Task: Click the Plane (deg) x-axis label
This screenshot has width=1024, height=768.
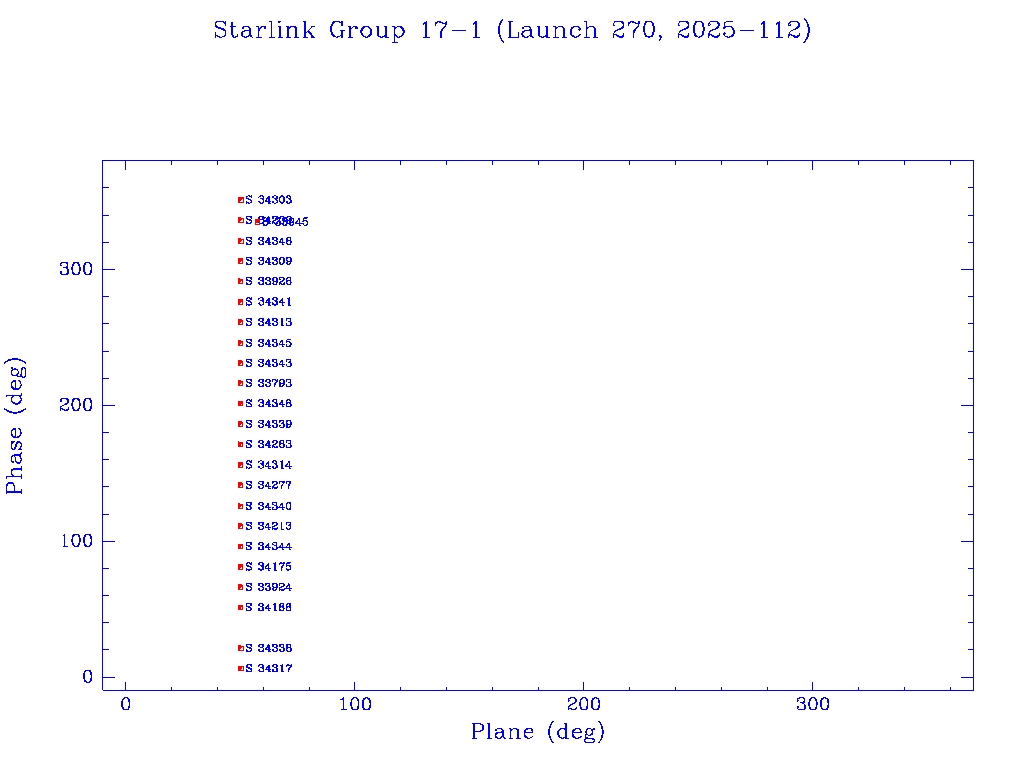Action: [538, 732]
